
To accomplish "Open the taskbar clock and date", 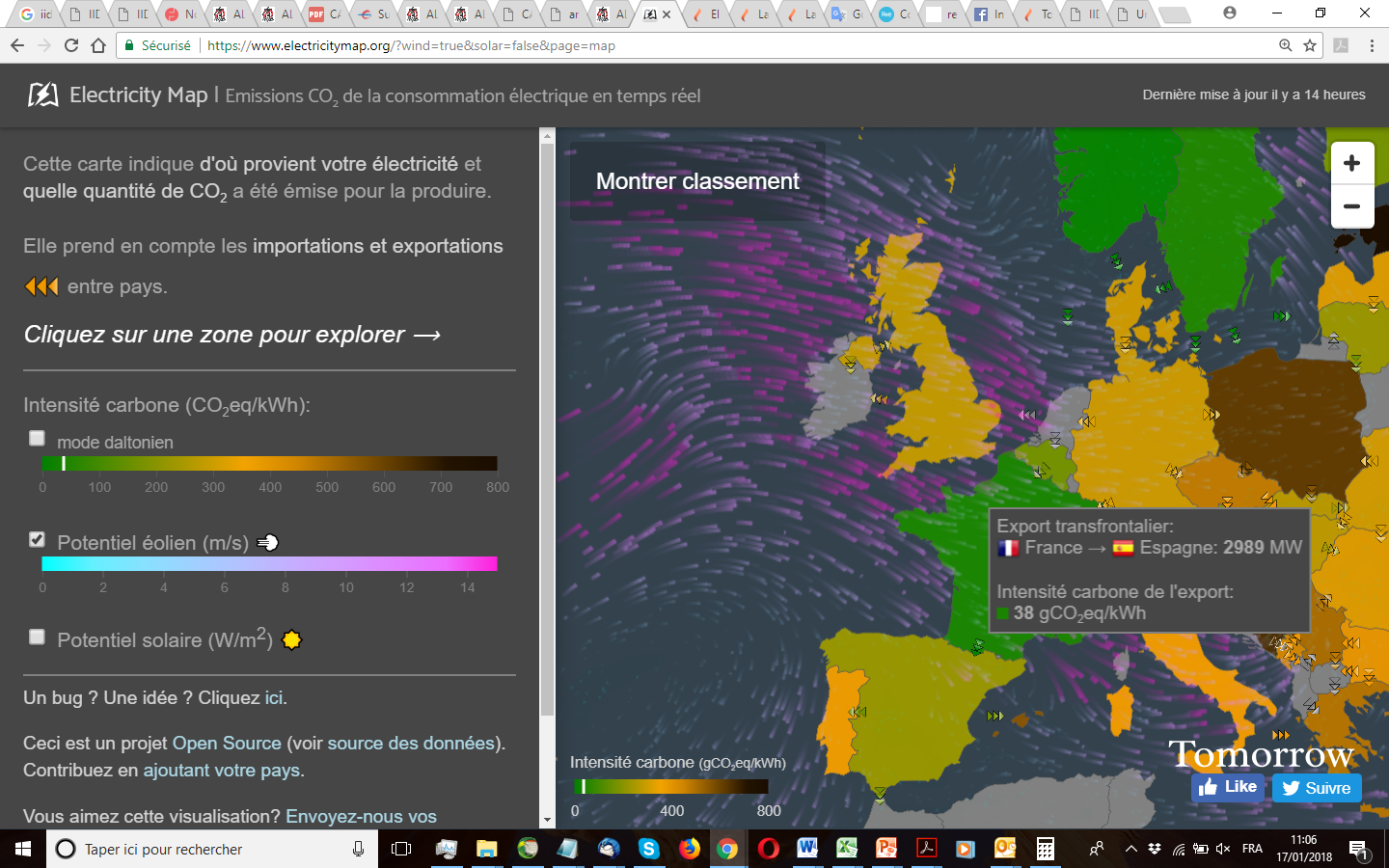I will pyautogui.click(x=1303, y=849).
